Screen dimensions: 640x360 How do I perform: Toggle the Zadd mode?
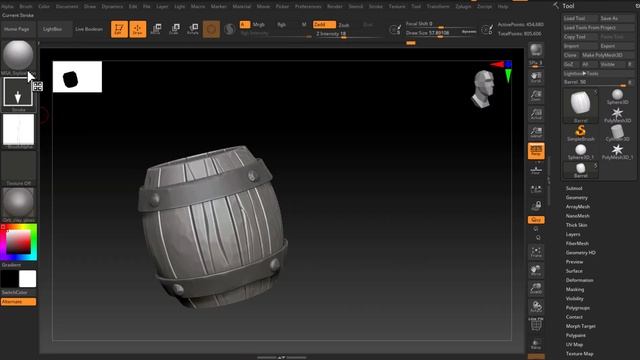point(324,24)
